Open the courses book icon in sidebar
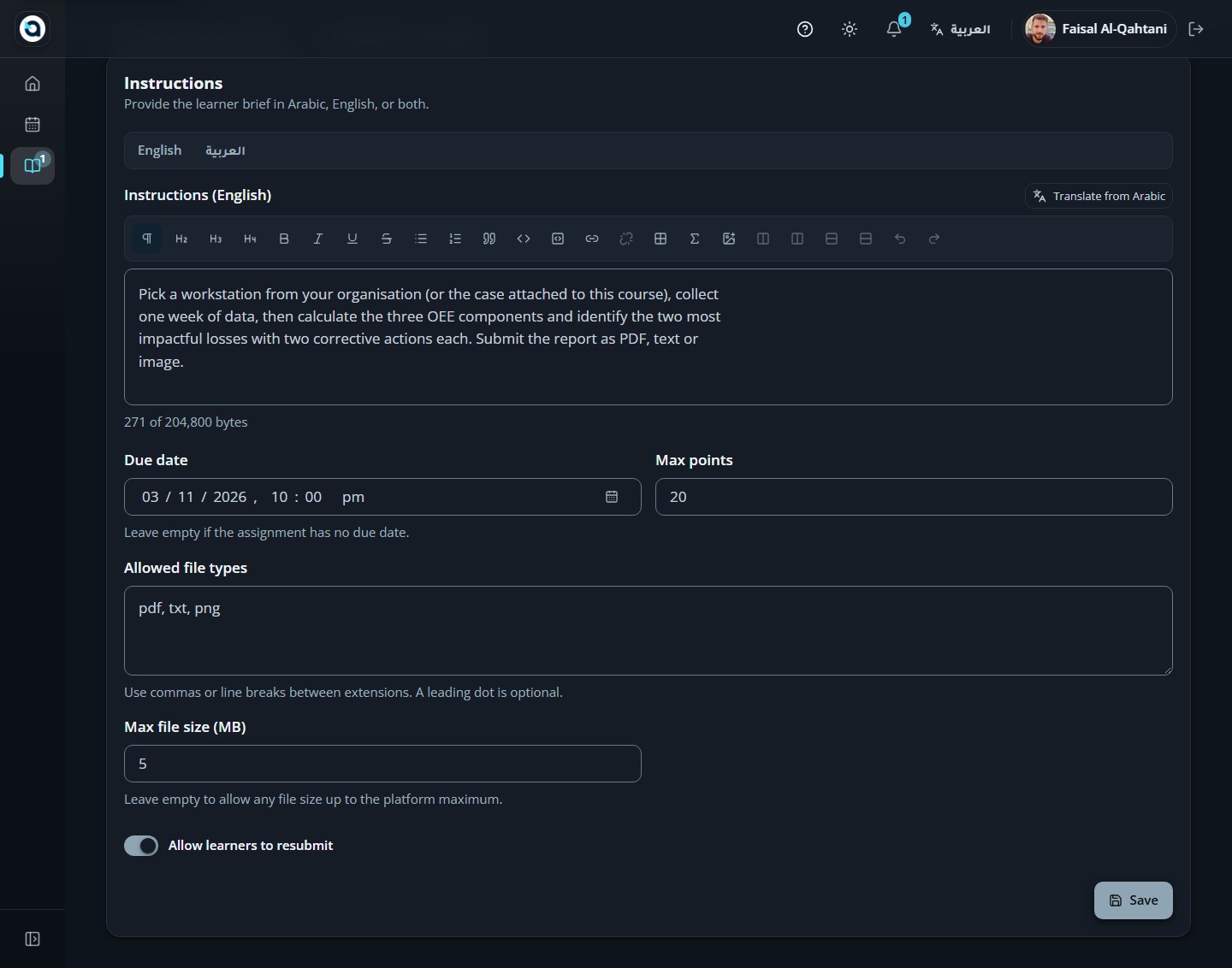Screen dimensions: 1232x968 click(x=33, y=166)
